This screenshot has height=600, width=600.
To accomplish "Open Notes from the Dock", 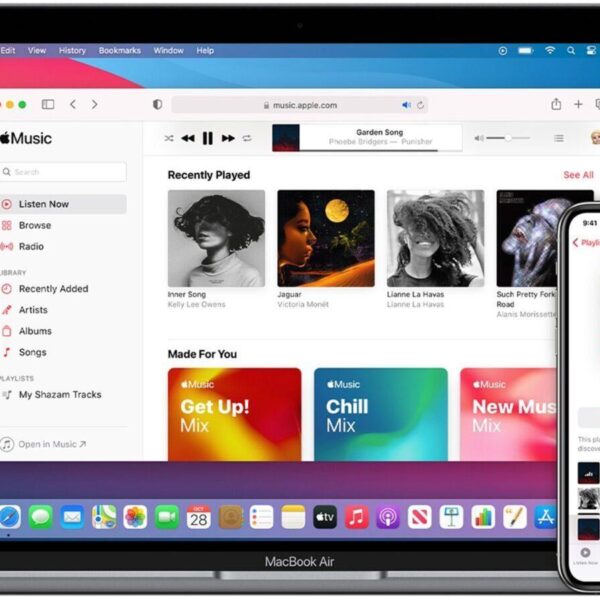I will pyautogui.click(x=293, y=517).
